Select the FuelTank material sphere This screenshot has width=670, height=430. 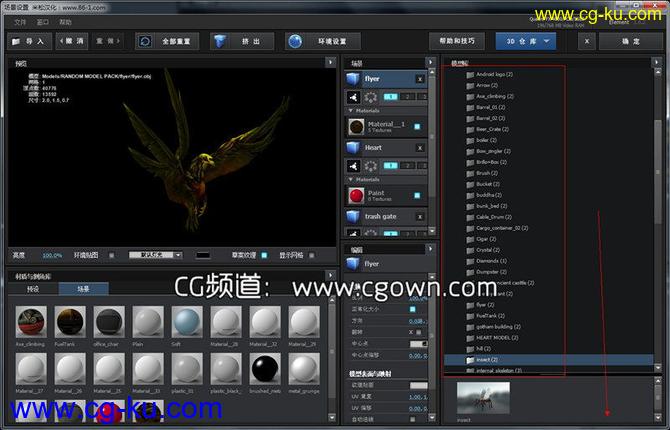coord(70,321)
